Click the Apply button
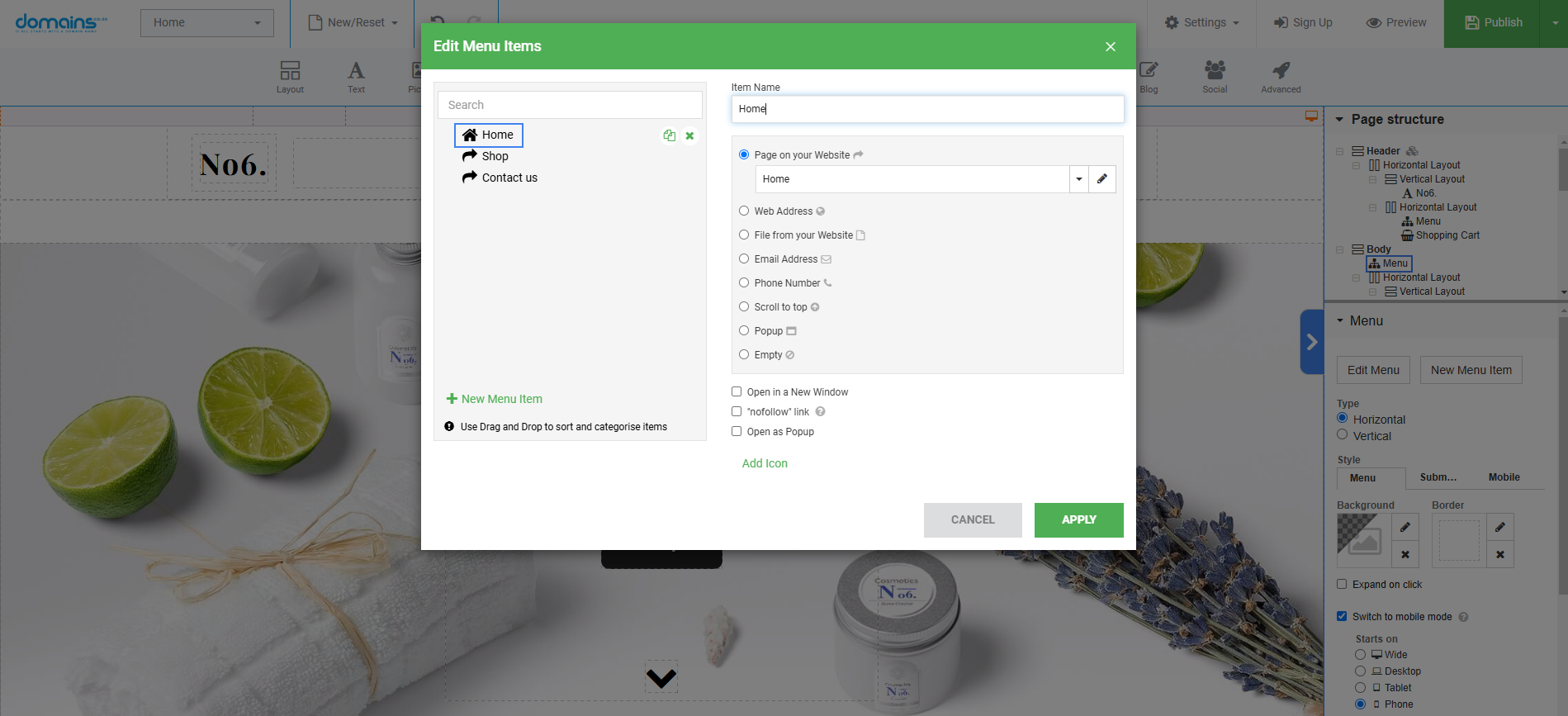This screenshot has width=1568, height=716. tap(1078, 520)
